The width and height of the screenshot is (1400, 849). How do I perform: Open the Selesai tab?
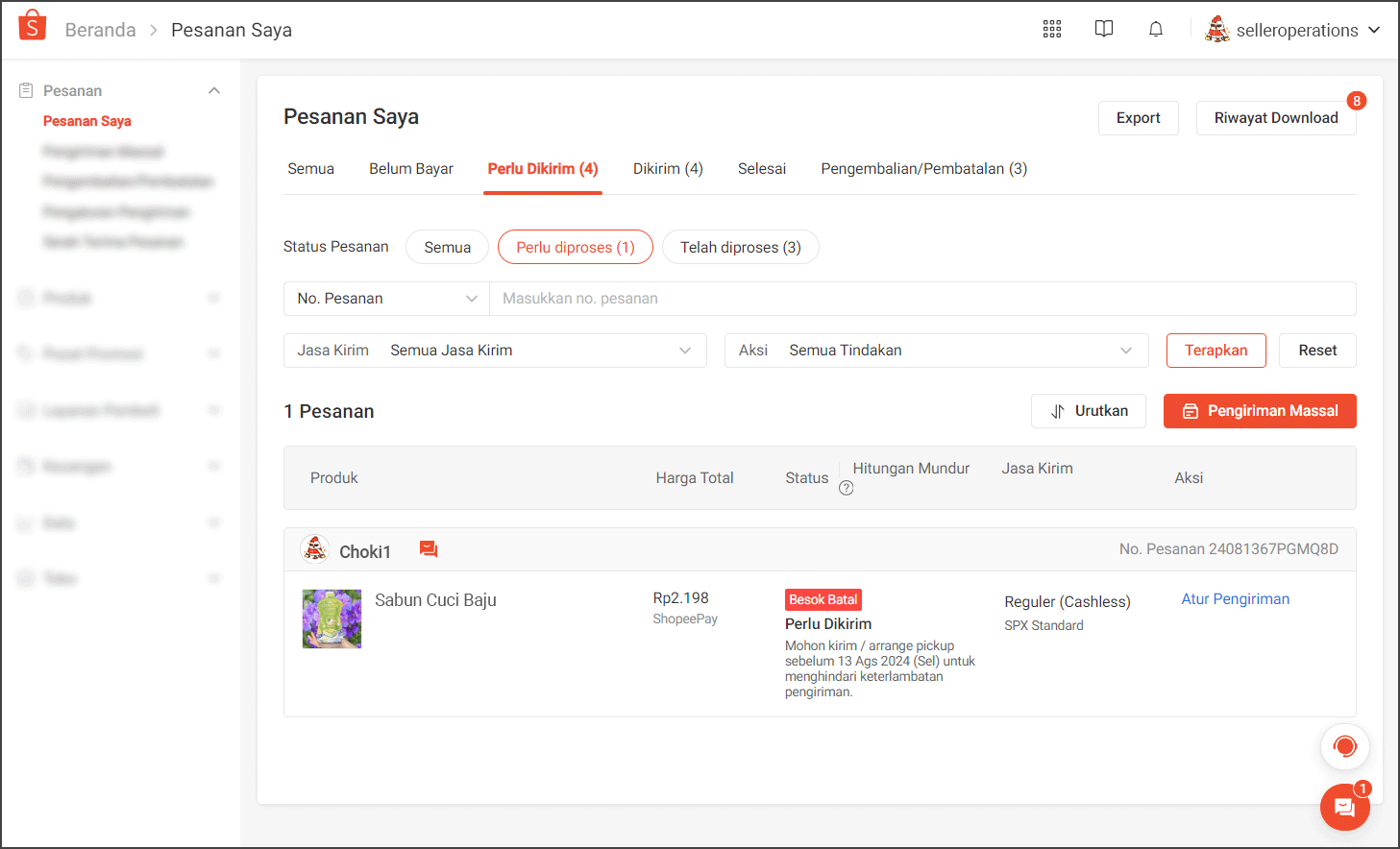click(762, 169)
